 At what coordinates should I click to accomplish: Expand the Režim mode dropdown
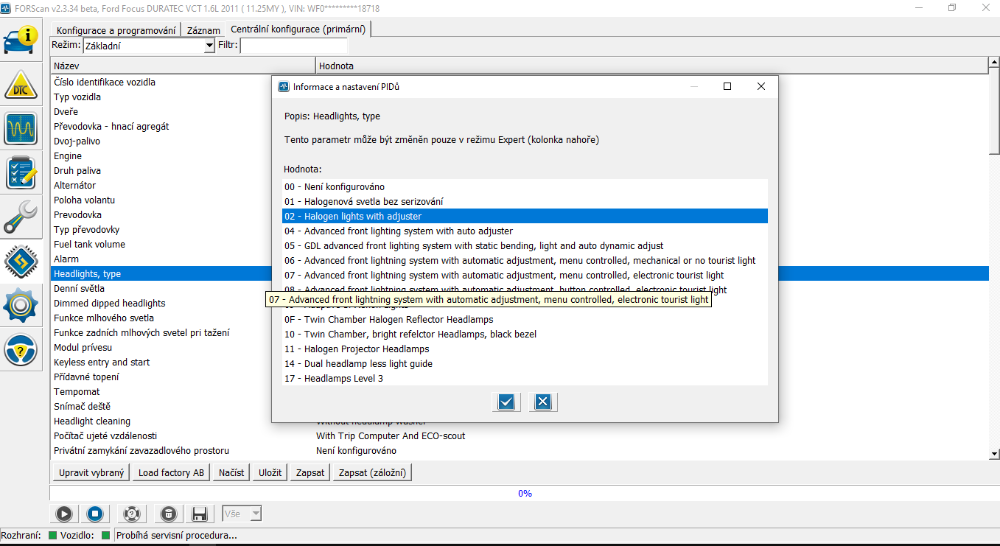coord(209,46)
